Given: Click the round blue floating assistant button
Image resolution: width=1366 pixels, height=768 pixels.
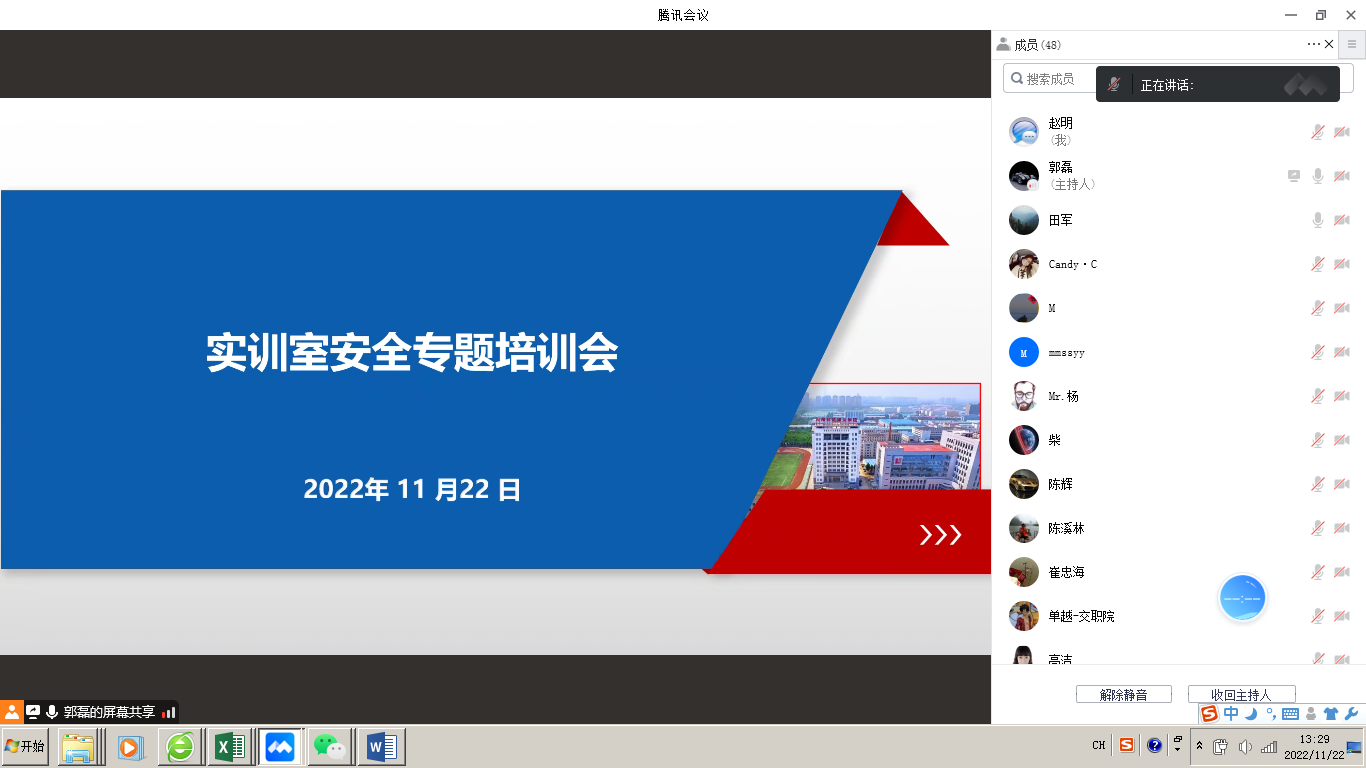Looking at the screenshot, I should tap(1243, 598).
